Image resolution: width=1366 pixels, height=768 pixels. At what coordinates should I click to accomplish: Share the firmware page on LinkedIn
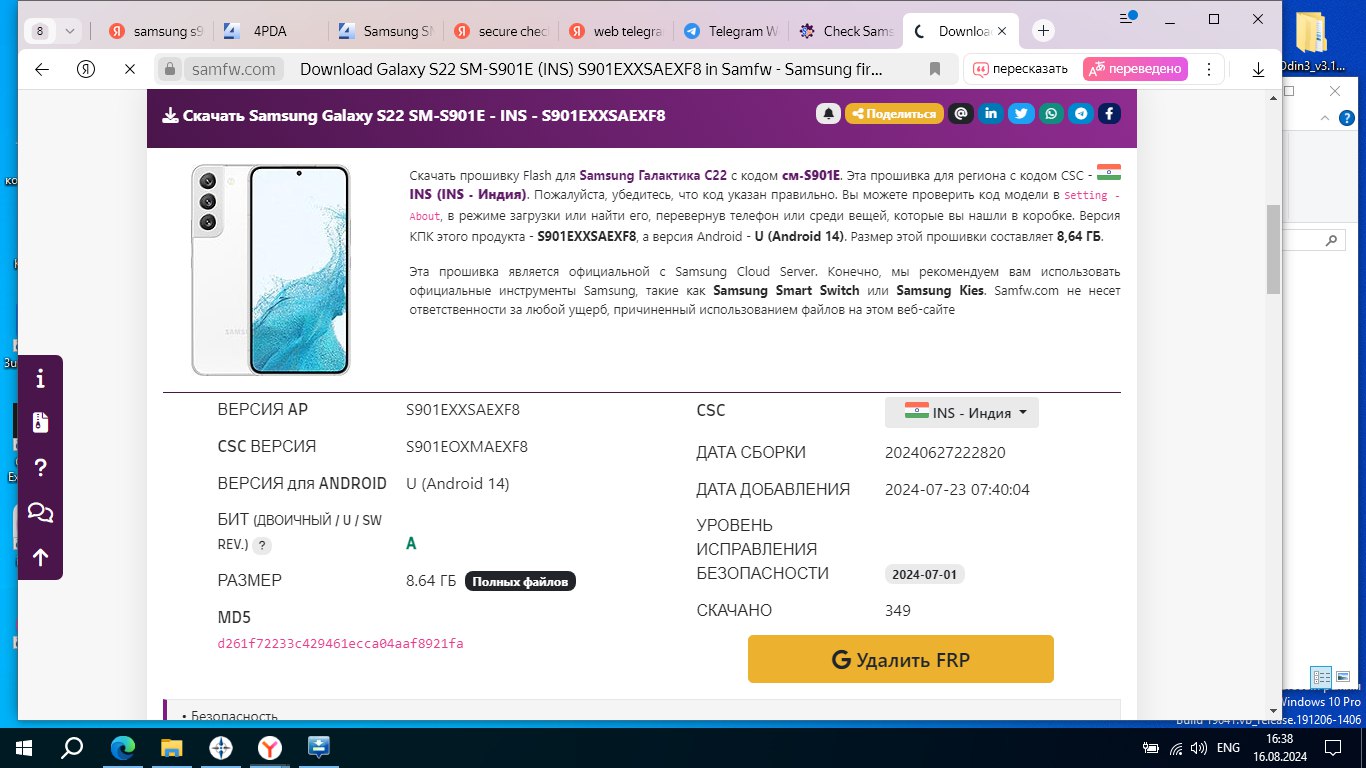990,114
